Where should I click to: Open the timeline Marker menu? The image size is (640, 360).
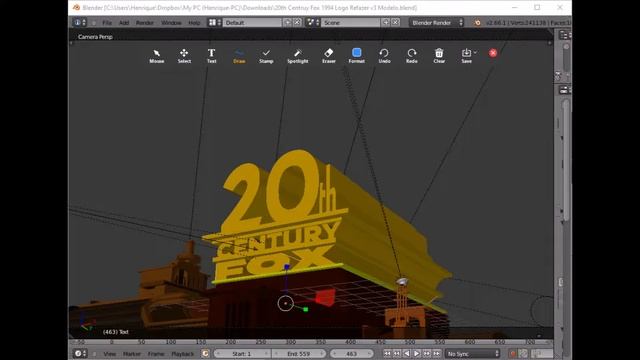pos(132,354)
